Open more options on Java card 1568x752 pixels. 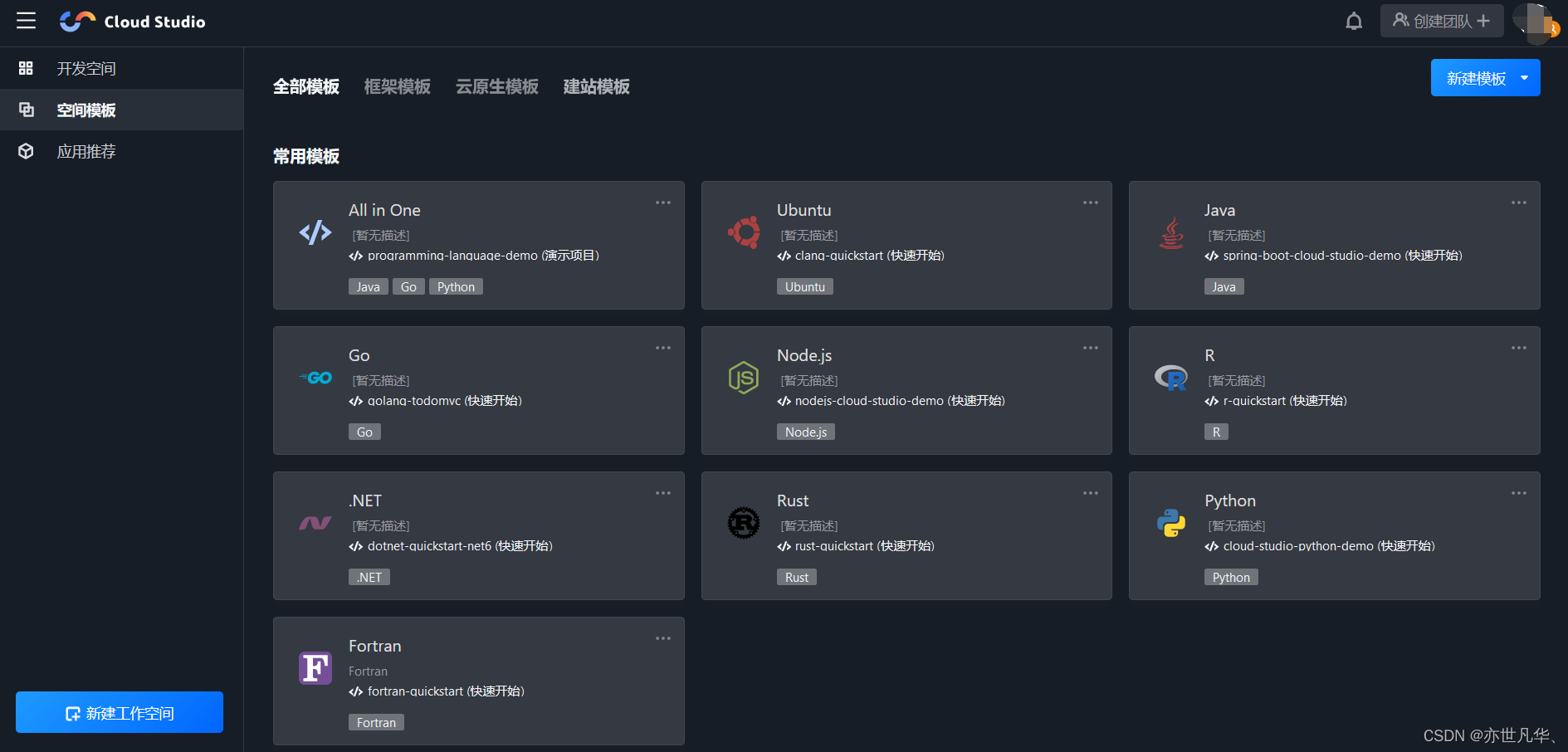1519,203
